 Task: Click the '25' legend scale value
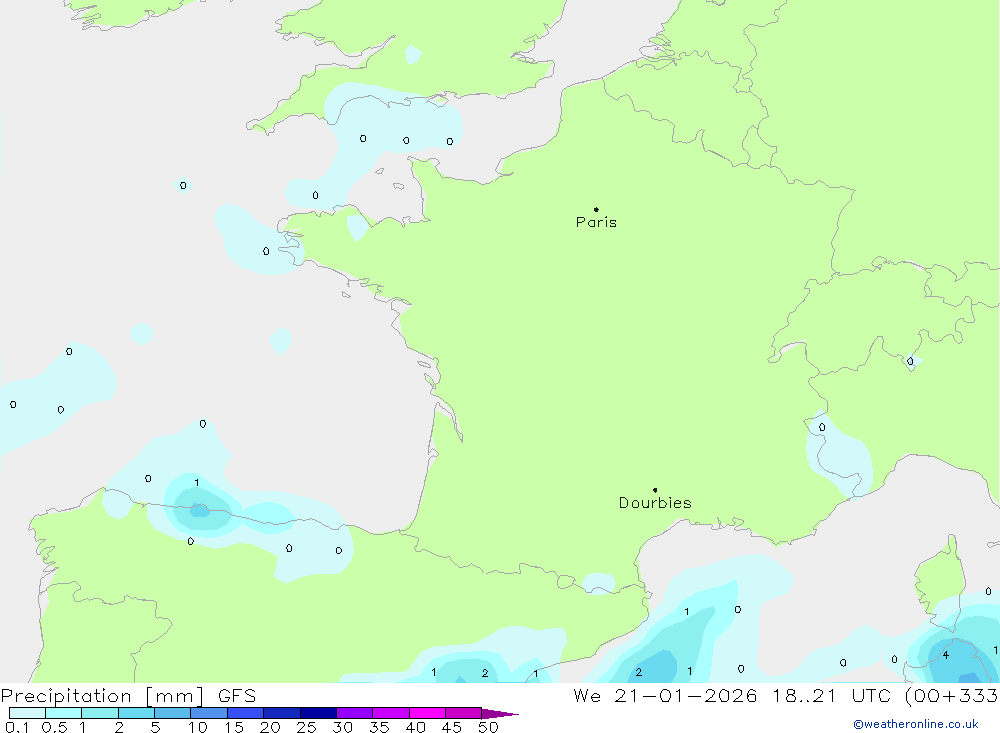click(x=307, y=727)
